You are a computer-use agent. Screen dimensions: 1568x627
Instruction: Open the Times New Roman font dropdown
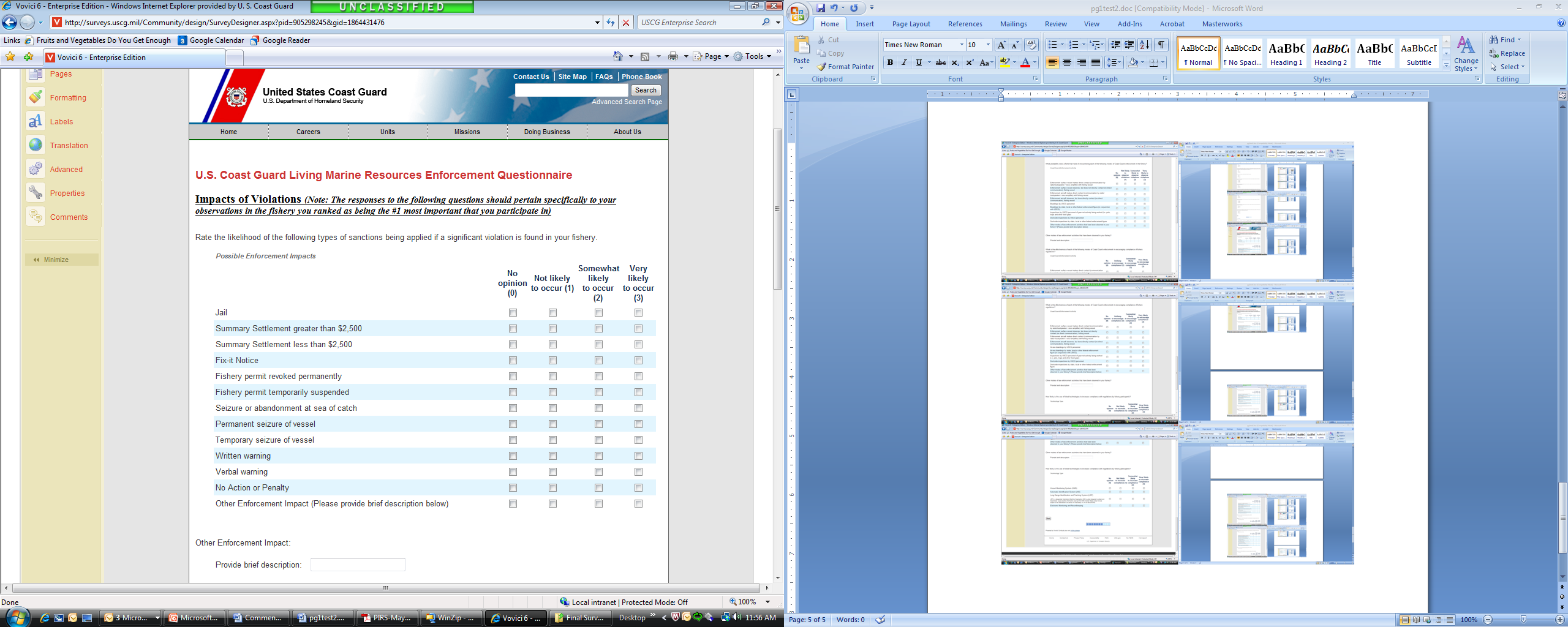coord(961,45)
